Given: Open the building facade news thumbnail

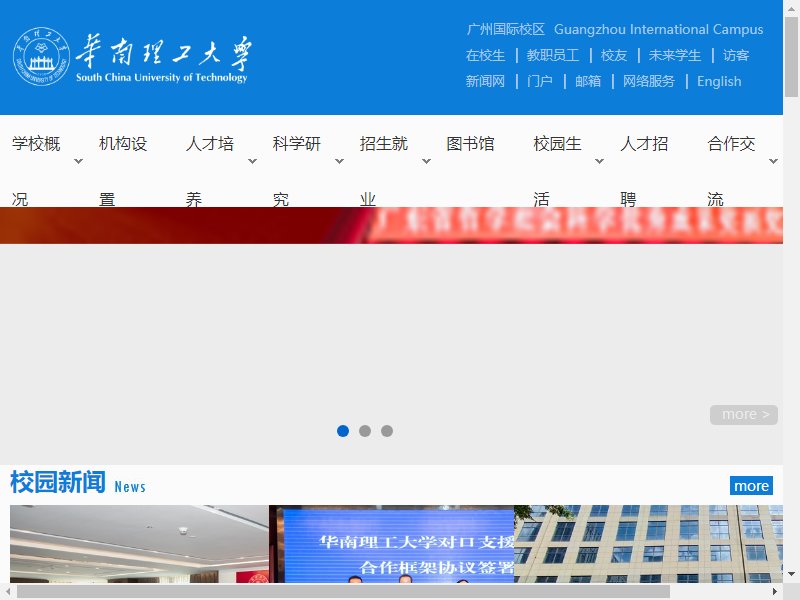Looking at the screenshot, I should (x=648, y=544).
